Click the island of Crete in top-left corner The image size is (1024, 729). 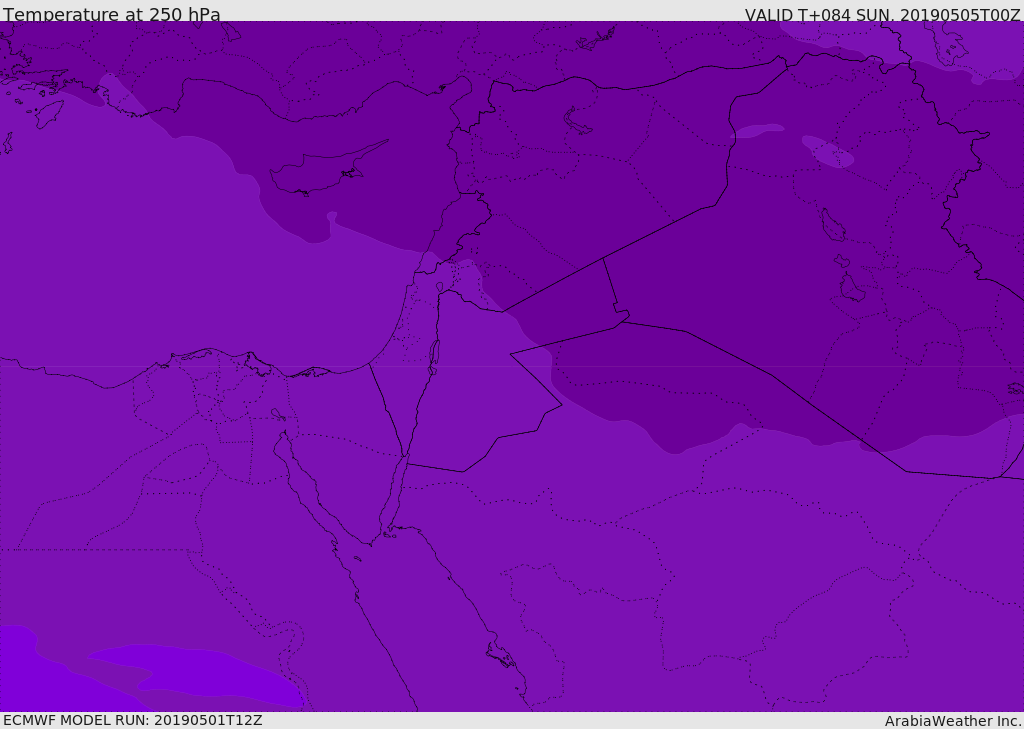pyautogui.click(x=48, y=113)
